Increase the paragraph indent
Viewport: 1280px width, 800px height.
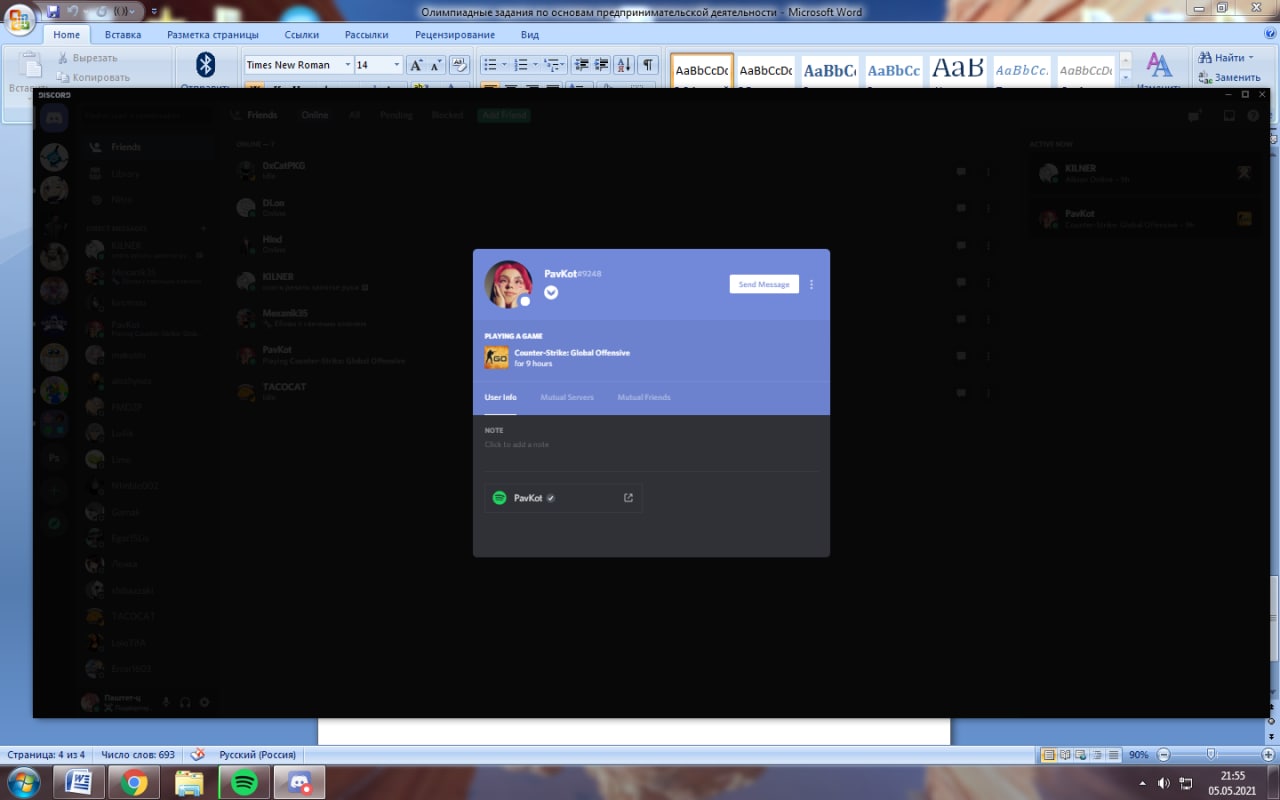(x=601, y=65)
